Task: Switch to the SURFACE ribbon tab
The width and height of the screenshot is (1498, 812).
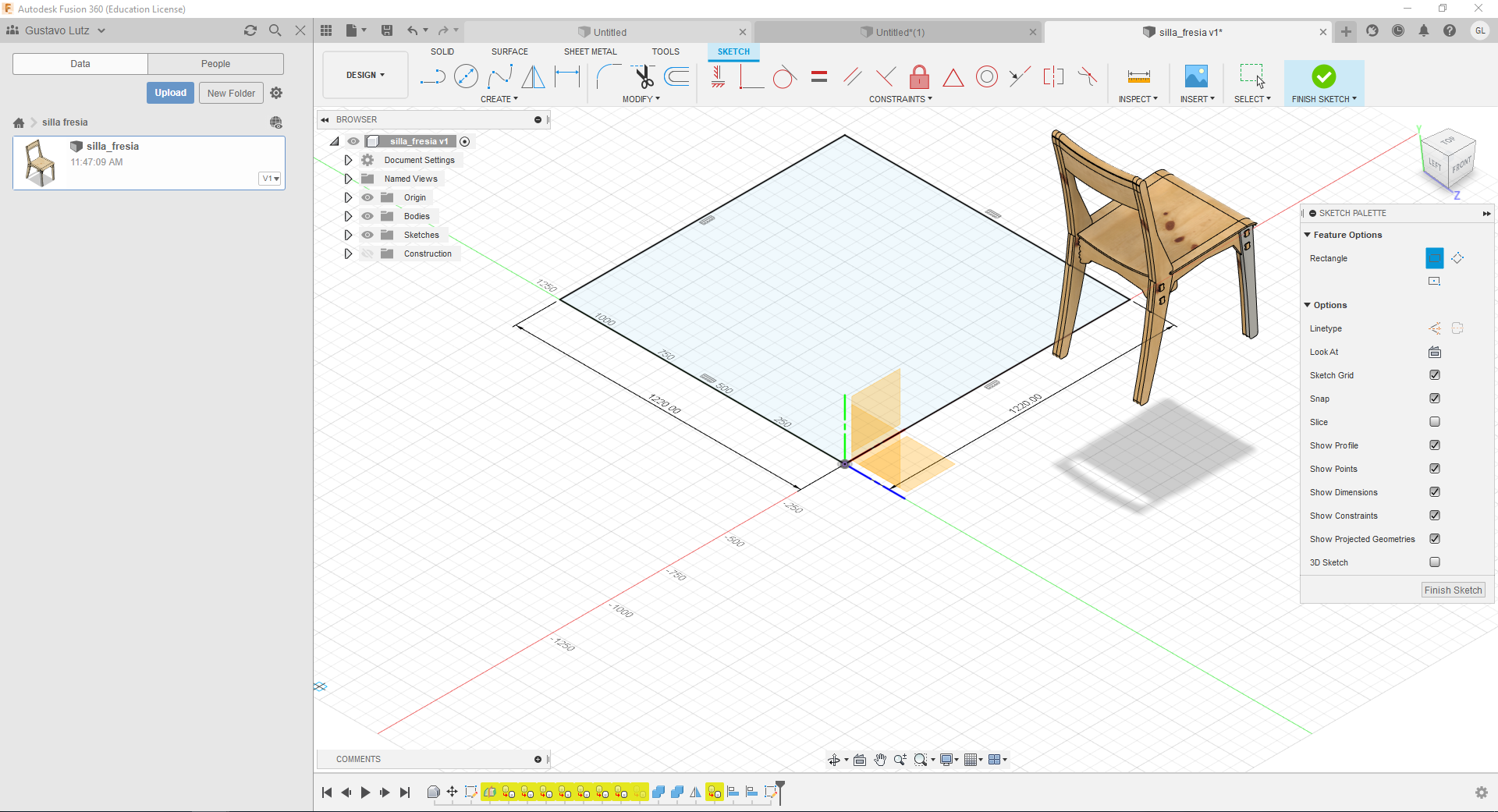Action: (x=509, y=51)
